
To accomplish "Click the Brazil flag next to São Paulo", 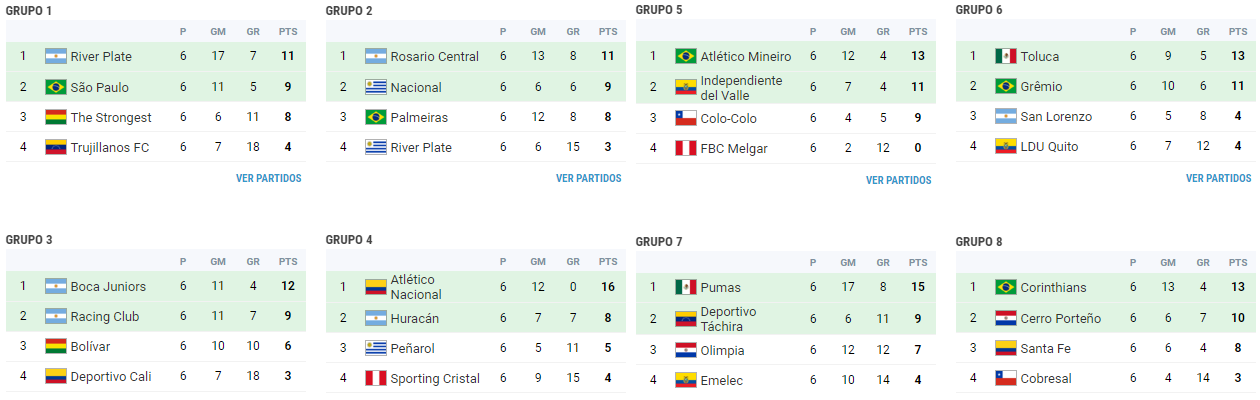I will click(56, 87).
